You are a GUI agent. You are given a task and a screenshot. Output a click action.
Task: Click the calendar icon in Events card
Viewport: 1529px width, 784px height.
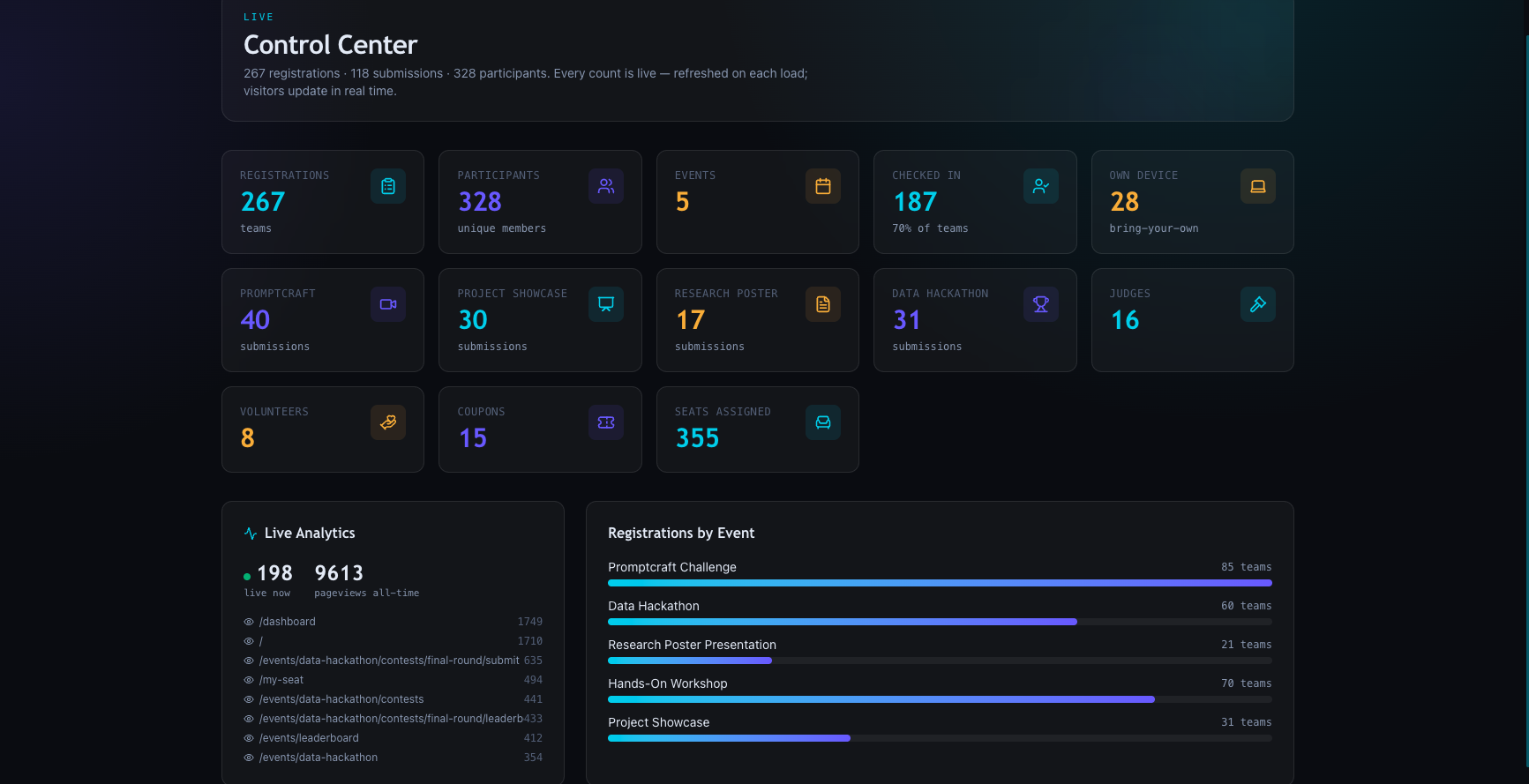click(x=823, y=186)
